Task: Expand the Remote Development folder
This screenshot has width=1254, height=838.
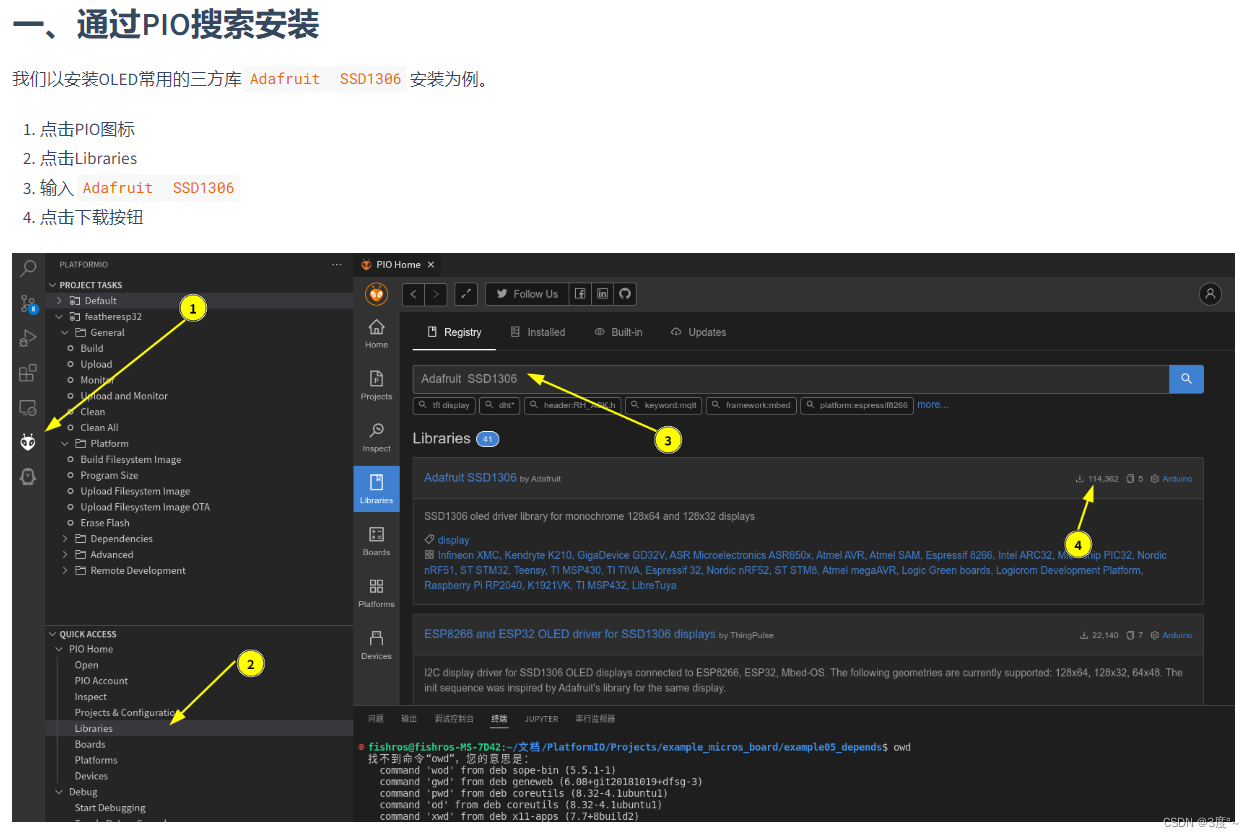Action: 138,571
